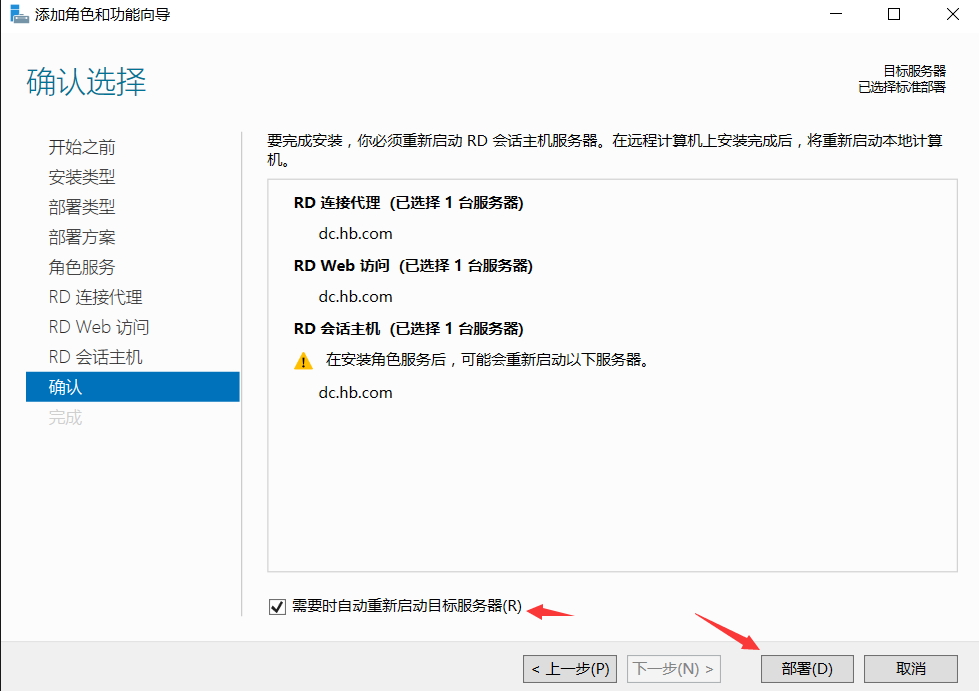The height and width of the screenshot is (691, 979).
Task: Click the RD Web 访问 heading in summary
Action: pyautogui.click(x=413, y=266)
